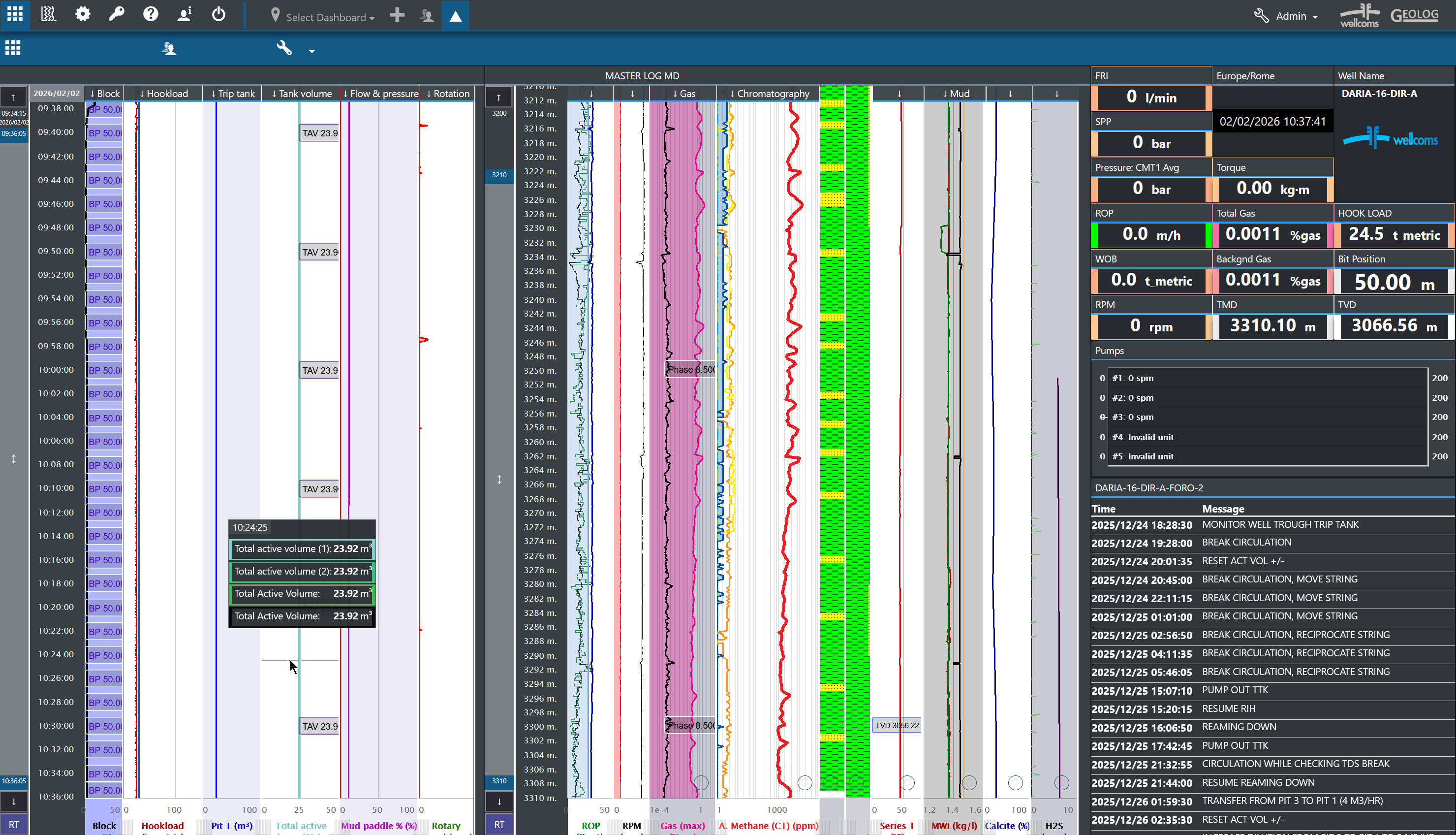The height and width of the screenshot is (835, 1456).
Task: Open the log curves chart icon
Action: tap(49, 14)
